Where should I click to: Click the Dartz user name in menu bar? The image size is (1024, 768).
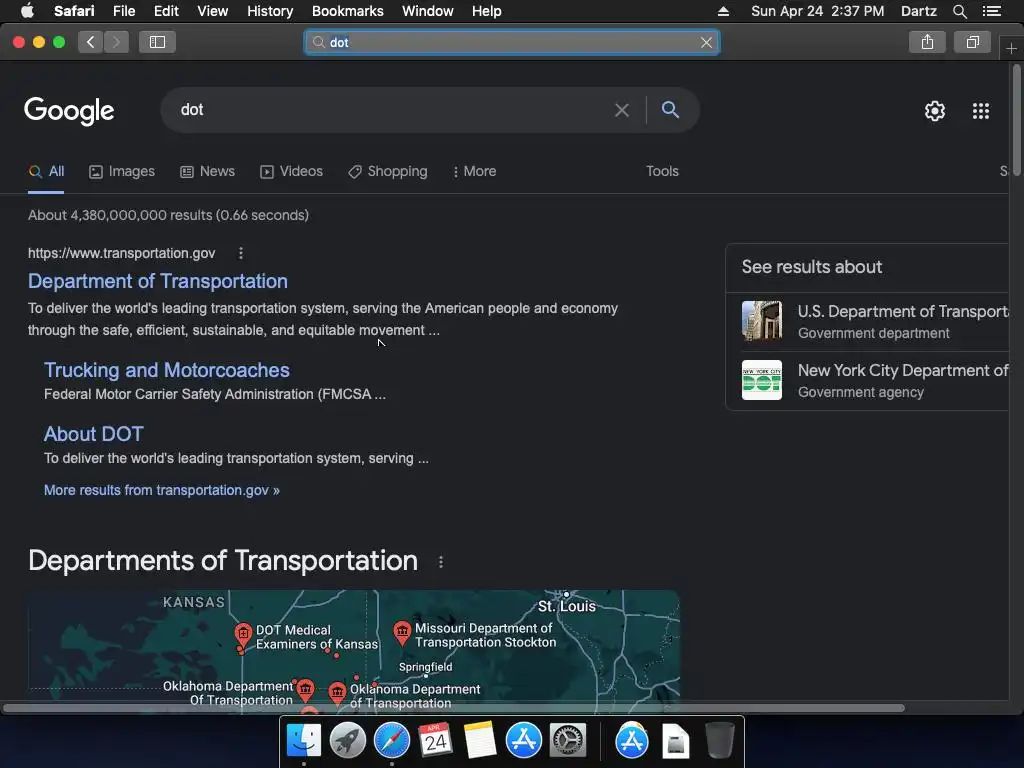pyautogui.click(x=918, y=11)
